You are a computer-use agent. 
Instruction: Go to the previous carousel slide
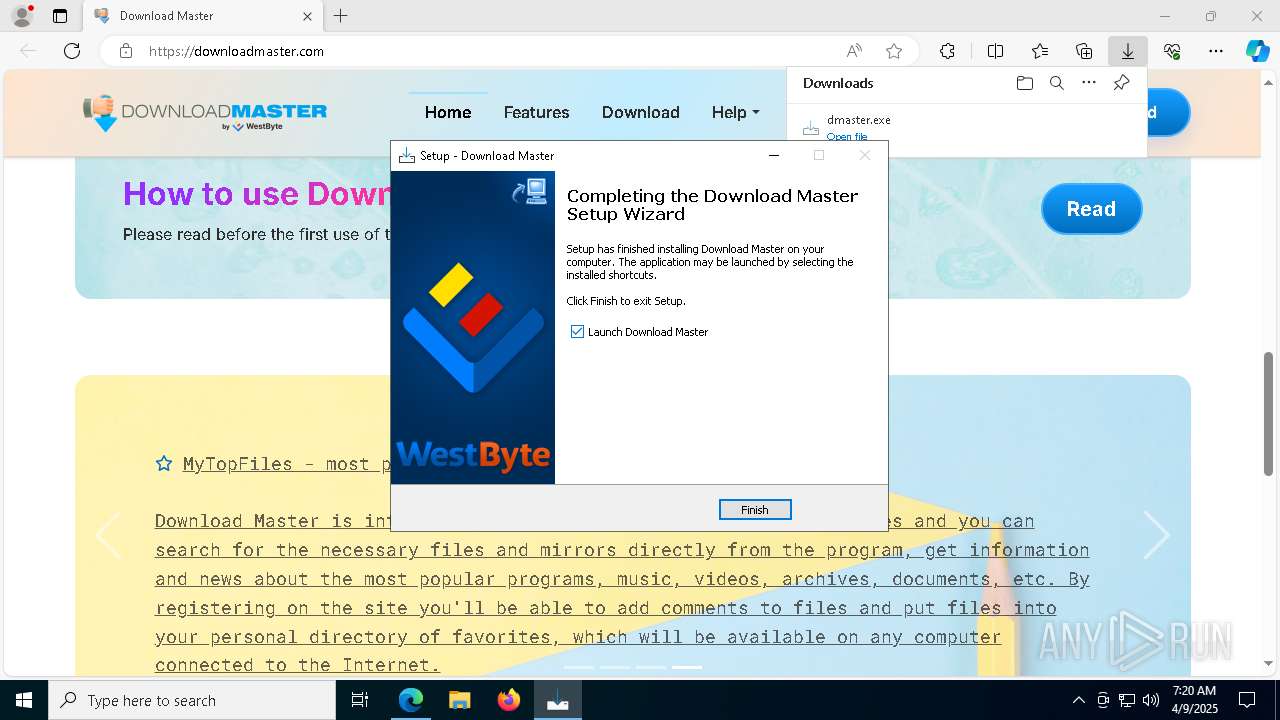point(108,535)
